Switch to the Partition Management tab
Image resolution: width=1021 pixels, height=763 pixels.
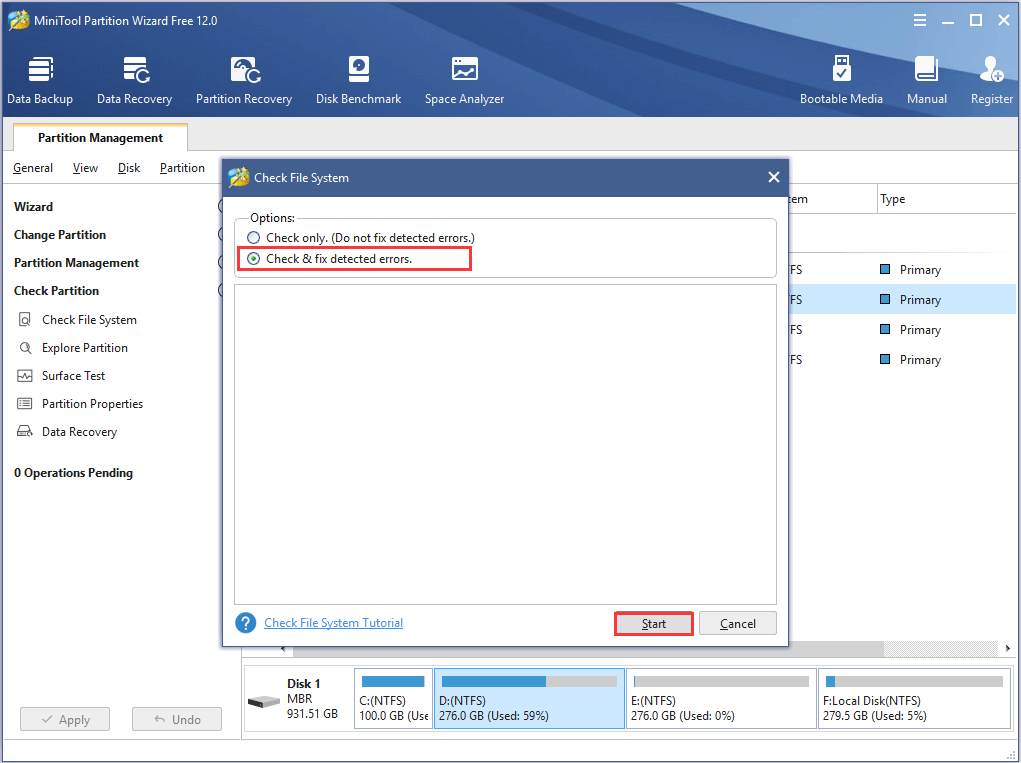(100, 137)
